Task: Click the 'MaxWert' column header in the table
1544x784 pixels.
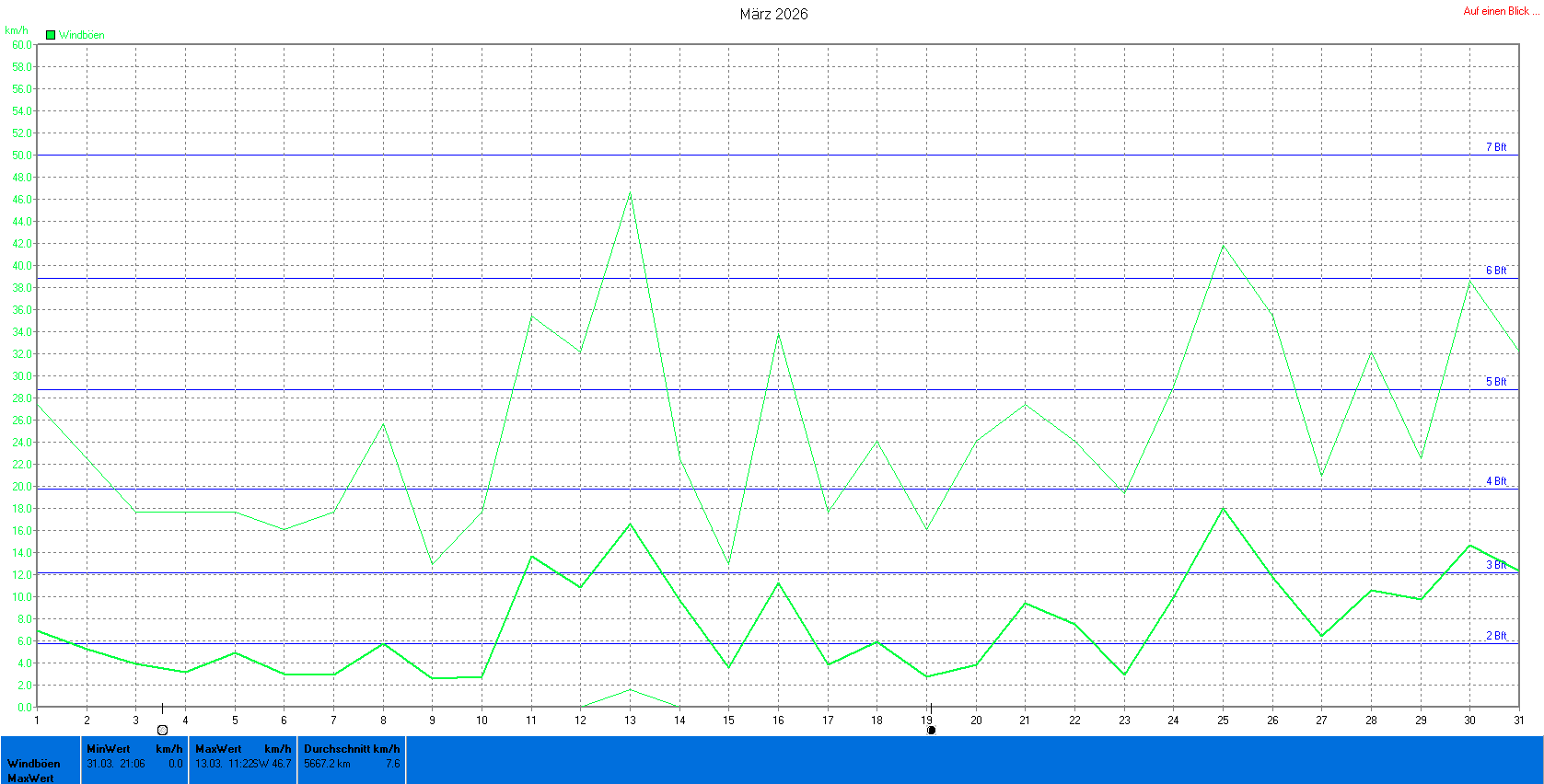Action: tap(218, 749)
